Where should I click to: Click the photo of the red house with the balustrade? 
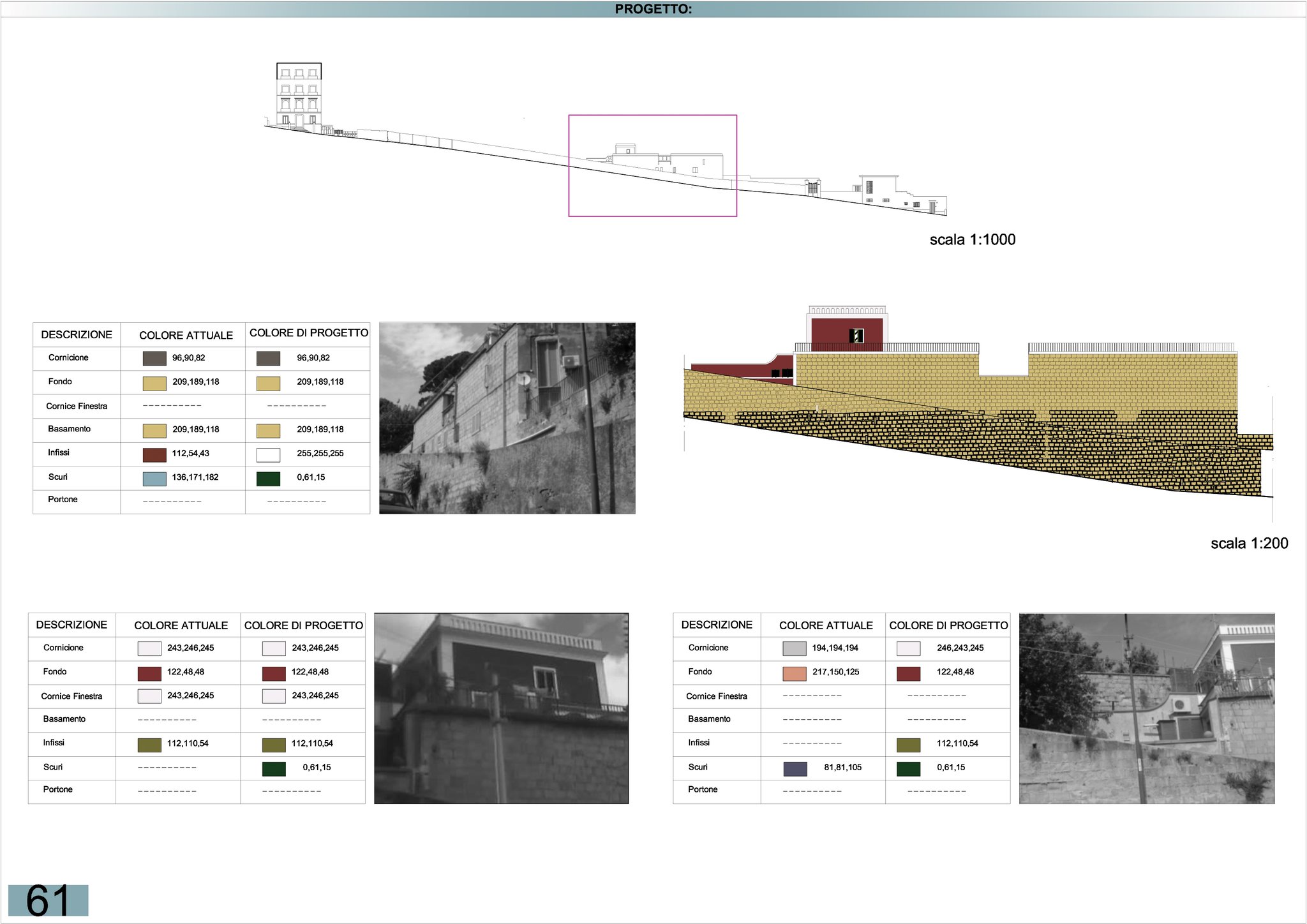pos(501,708)
